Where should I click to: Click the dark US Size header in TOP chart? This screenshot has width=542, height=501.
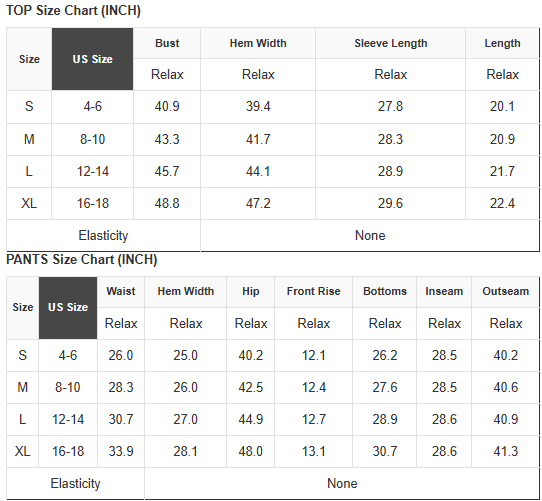coord(92,59)
